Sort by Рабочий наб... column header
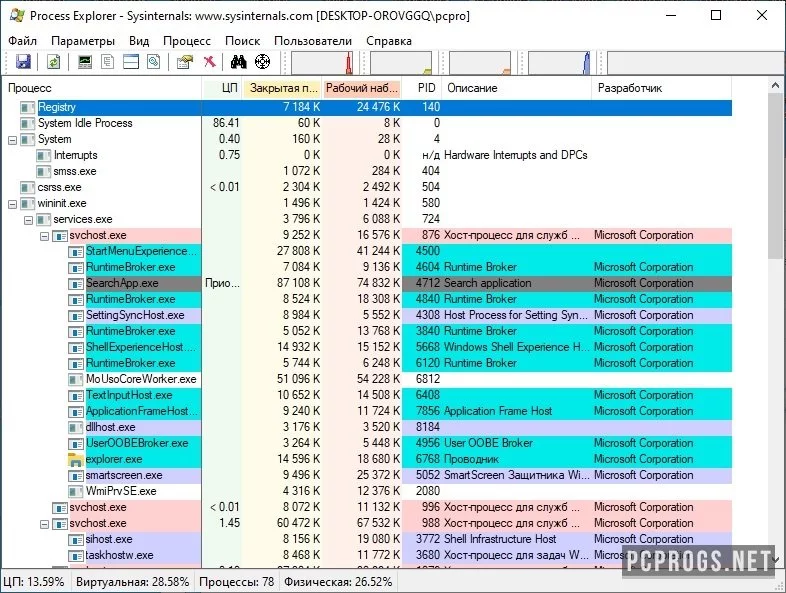Screen dimensions: 786x593 coord(362,88)
